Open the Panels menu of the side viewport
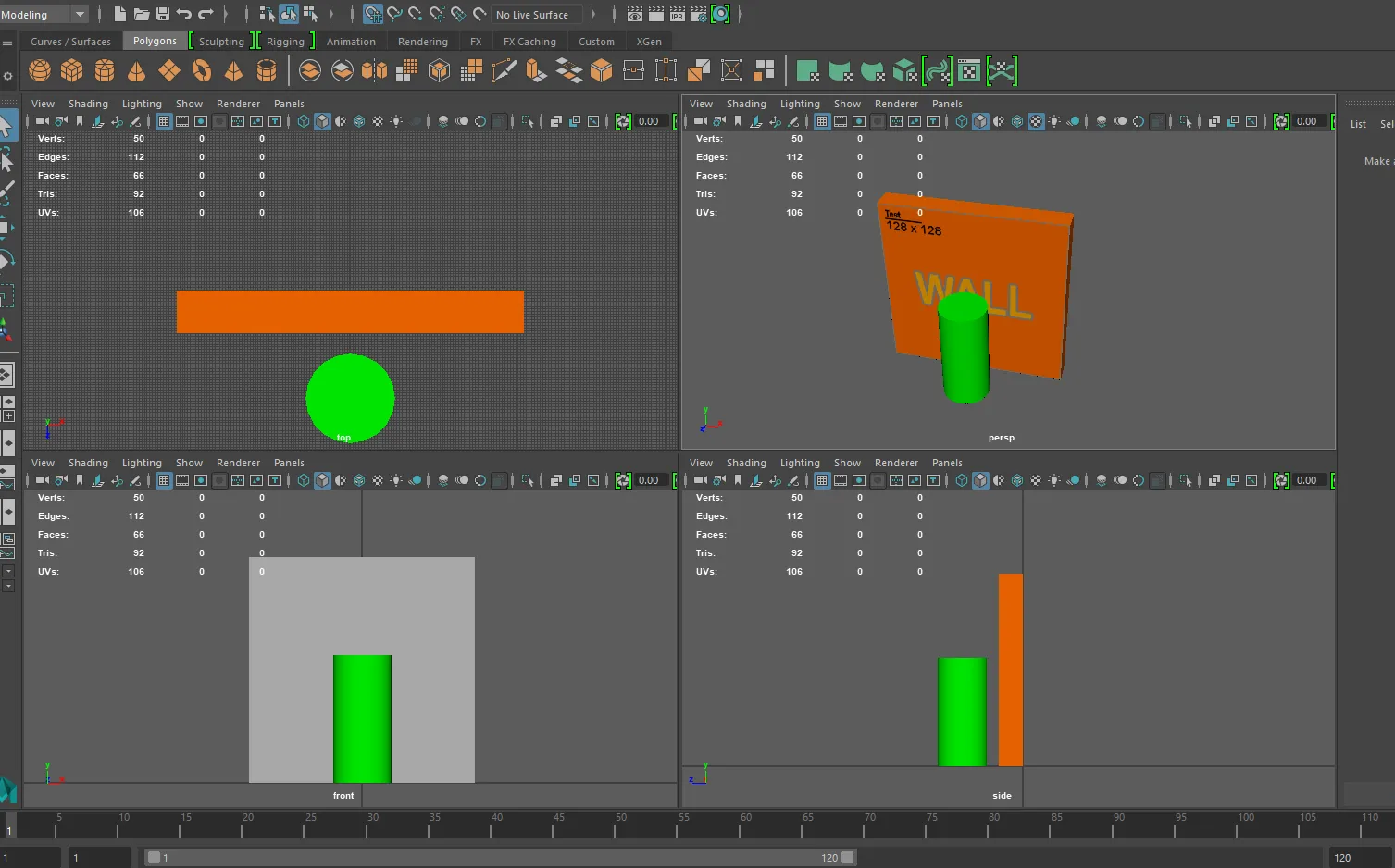Screen dimensions: 1395x868 (x=947, y=463)
